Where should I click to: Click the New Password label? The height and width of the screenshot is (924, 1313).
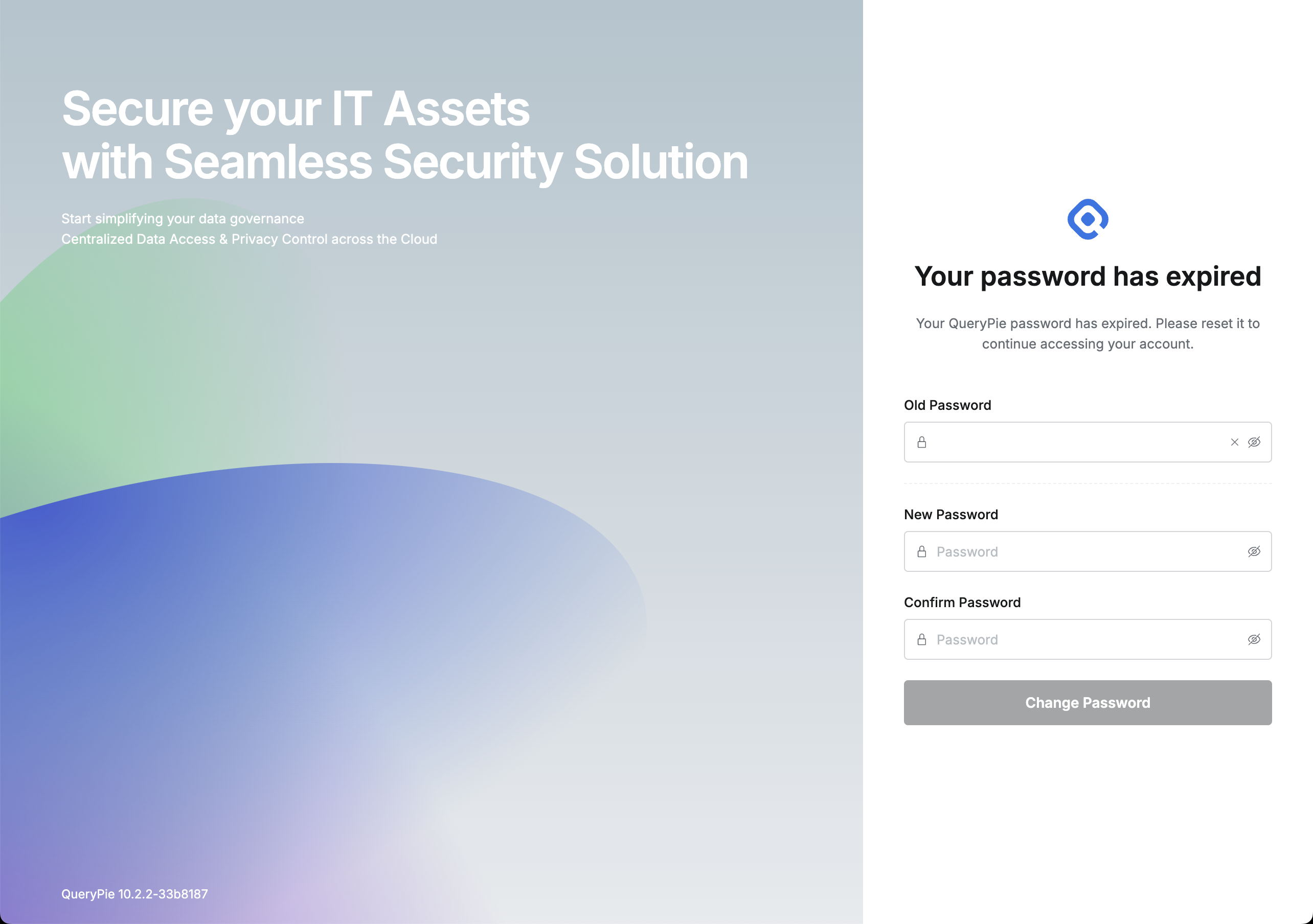[950, 514]
